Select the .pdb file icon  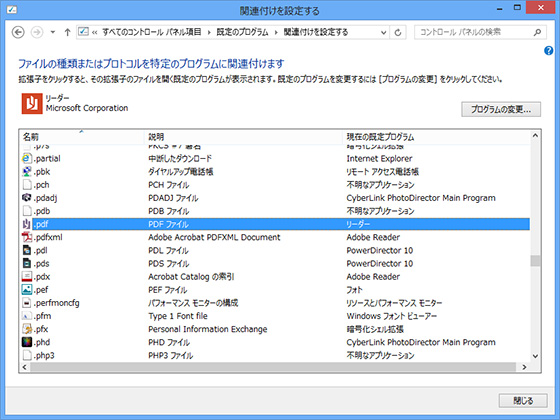pyautogui.click(x=27, y=211)
